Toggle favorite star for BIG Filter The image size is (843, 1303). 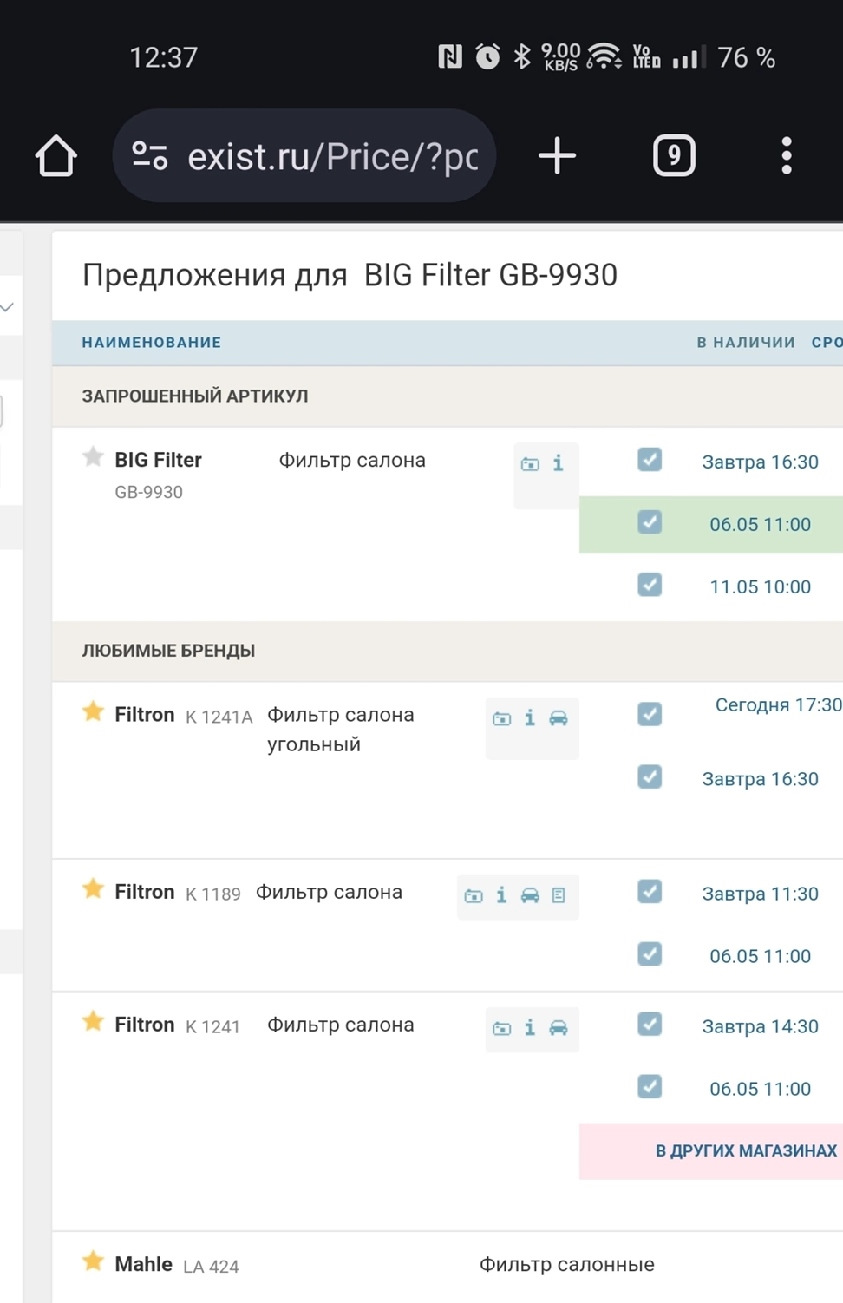coord(93,458)
